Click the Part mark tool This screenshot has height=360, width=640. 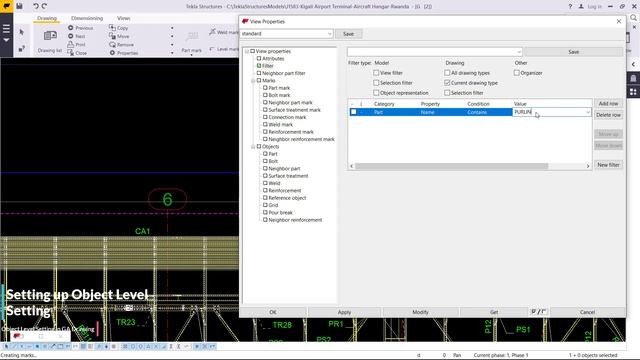[x=191, y=41]
